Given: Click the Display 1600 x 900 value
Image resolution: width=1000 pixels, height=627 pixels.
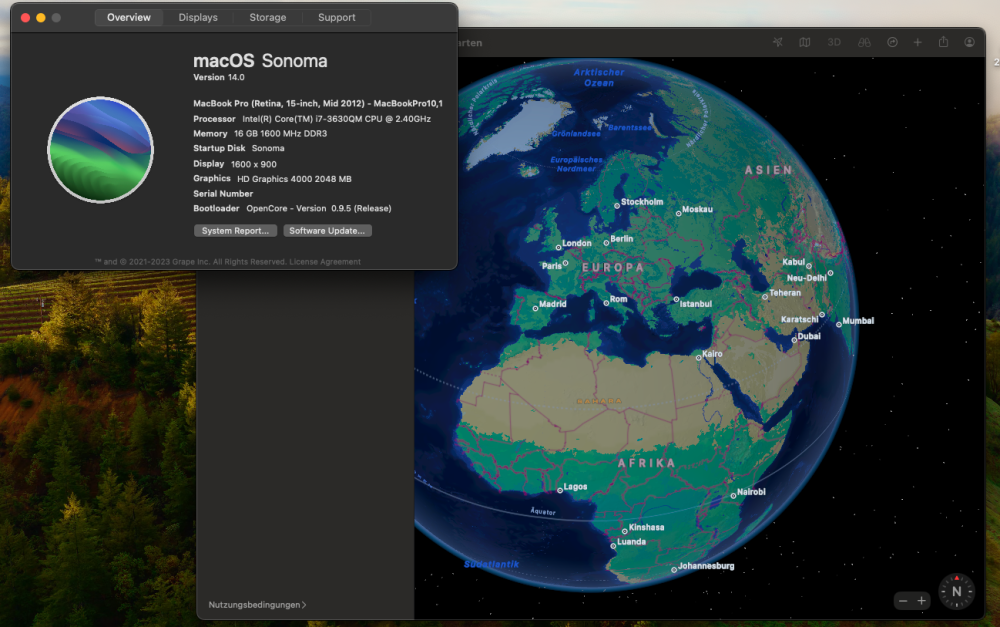Looking at the screenshot, I should (x=254, y=164).
